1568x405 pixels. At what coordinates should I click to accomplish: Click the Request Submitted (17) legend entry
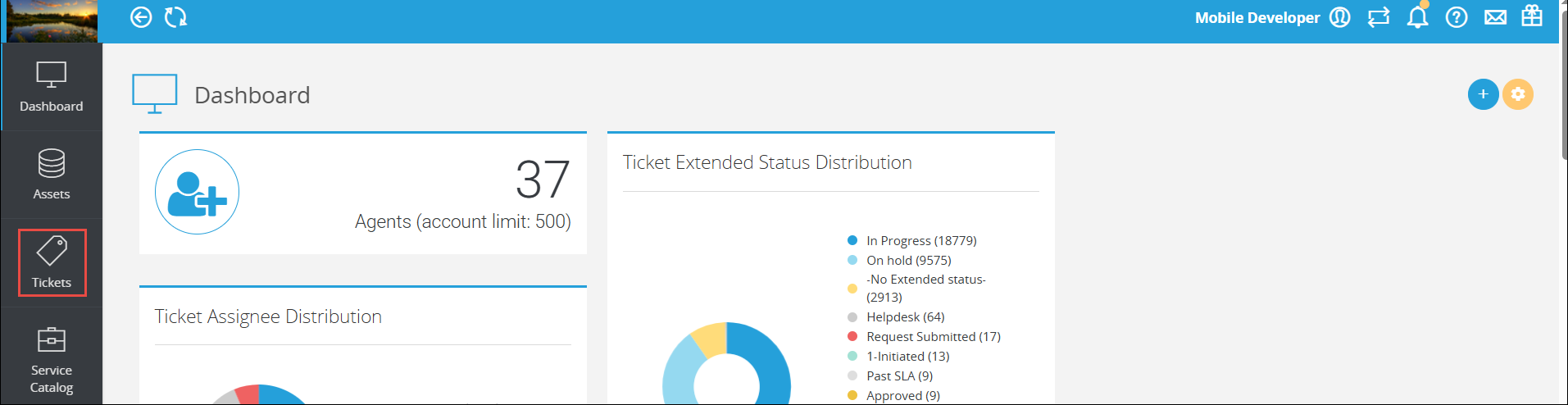(x=924, y=336)
